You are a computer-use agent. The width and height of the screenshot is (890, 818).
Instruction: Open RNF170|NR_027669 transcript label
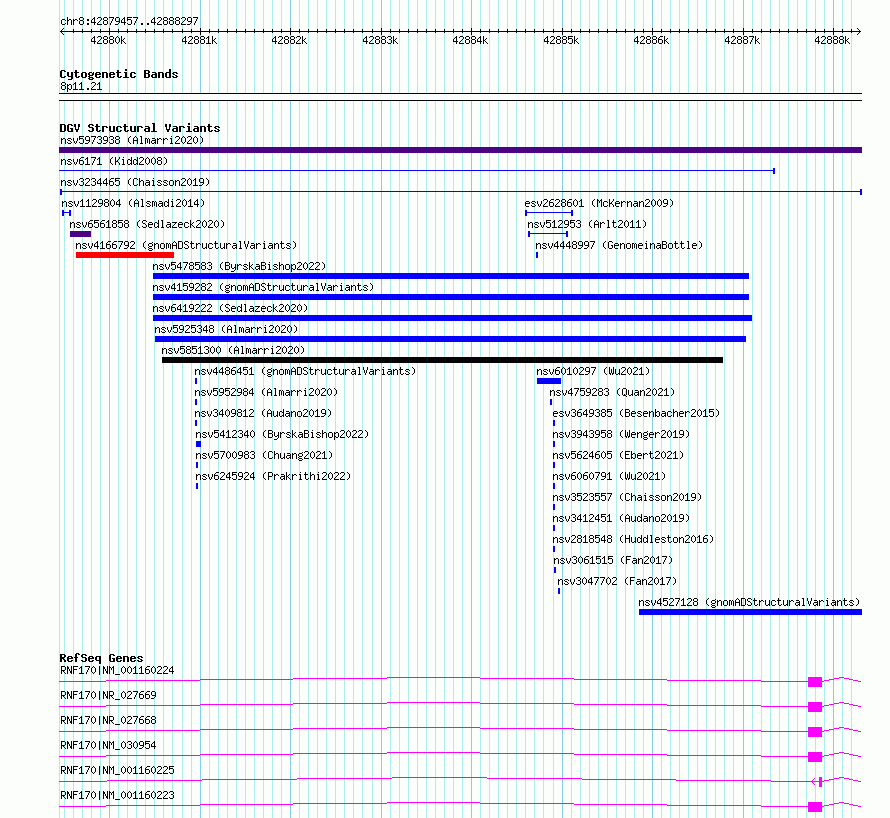coord(108,695)
